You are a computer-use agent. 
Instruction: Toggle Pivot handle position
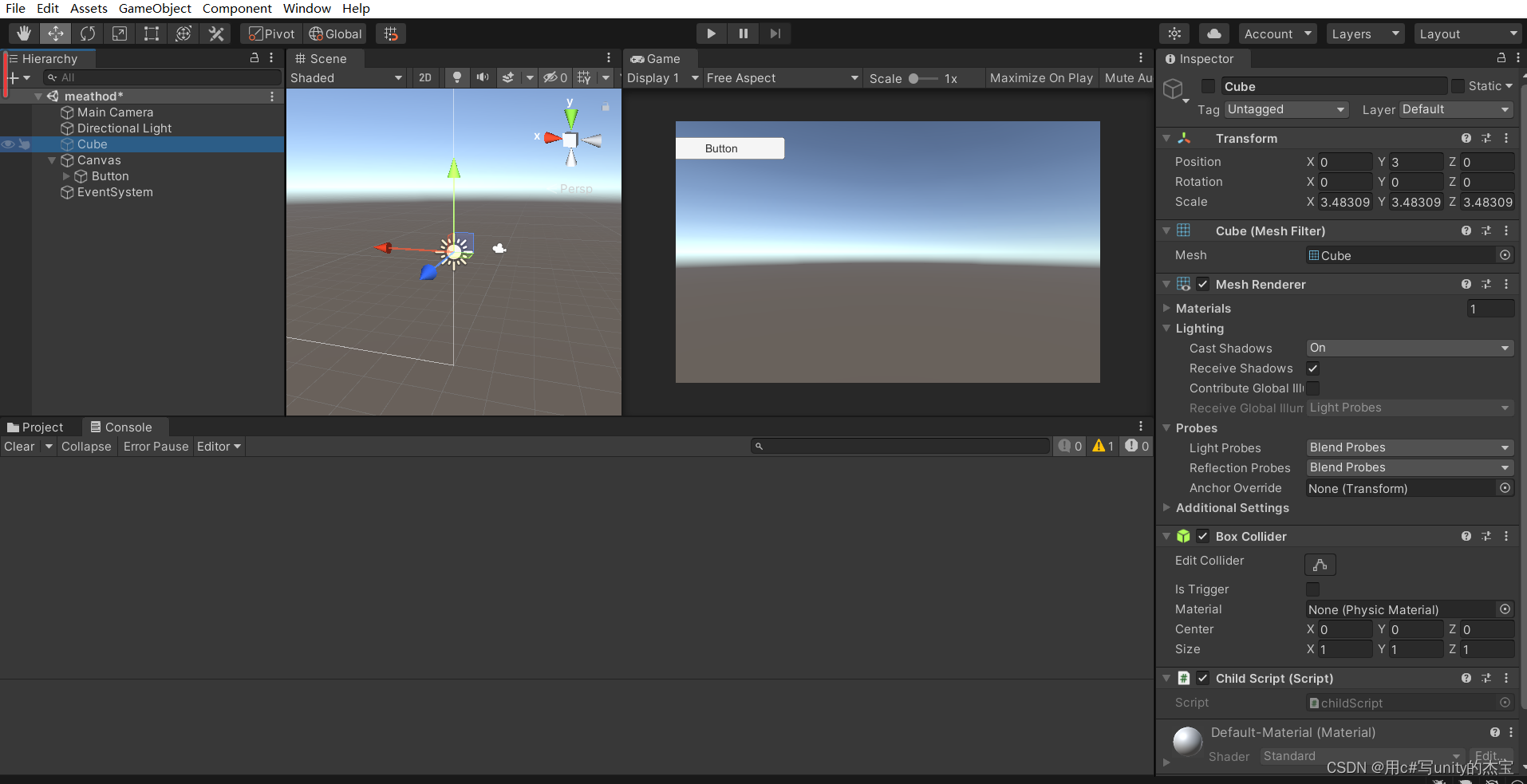pos(271,33)
